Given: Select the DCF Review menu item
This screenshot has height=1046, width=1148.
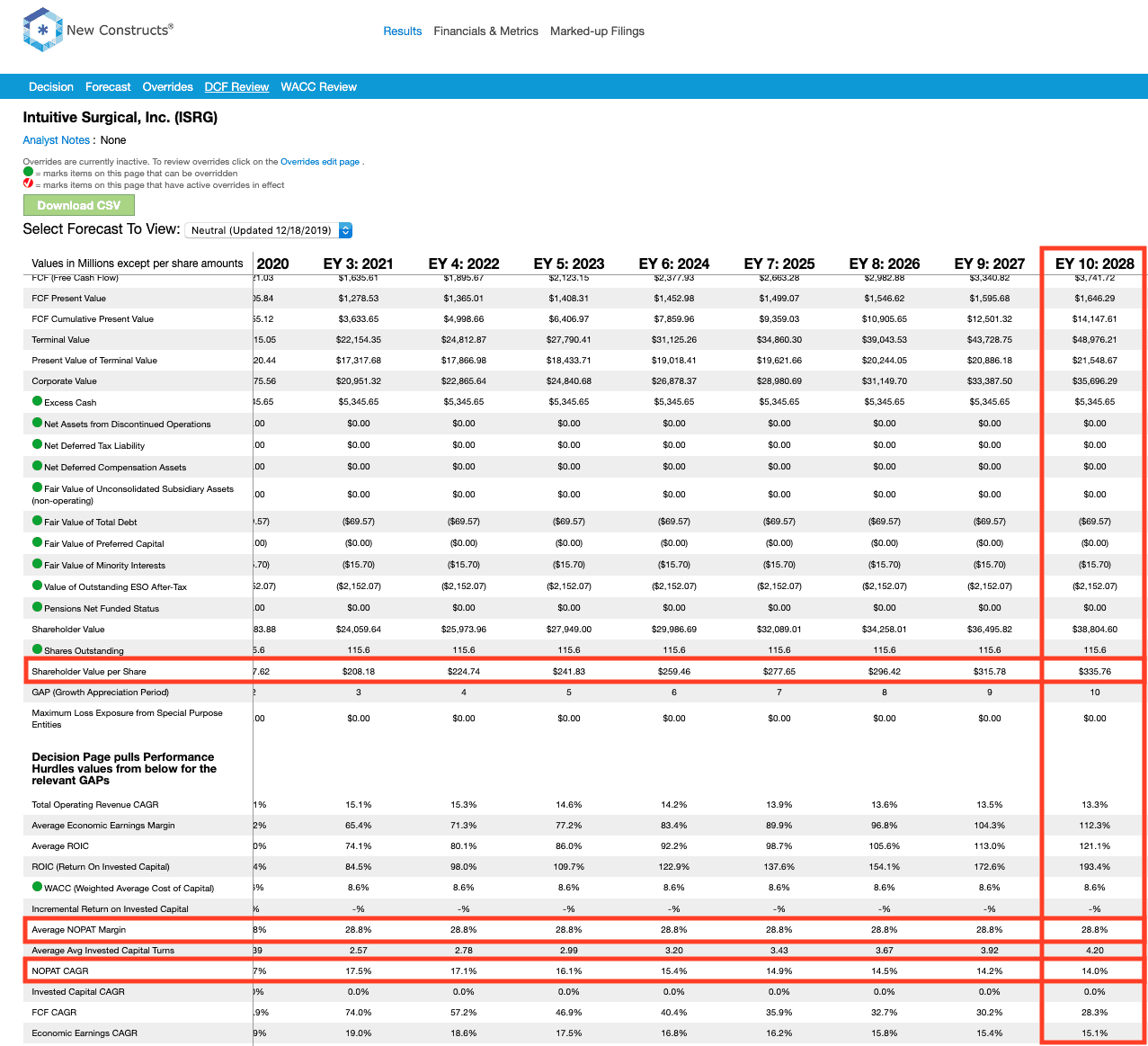Looking at the screenshot, I should pyautogui.click(x=236, y=86).
